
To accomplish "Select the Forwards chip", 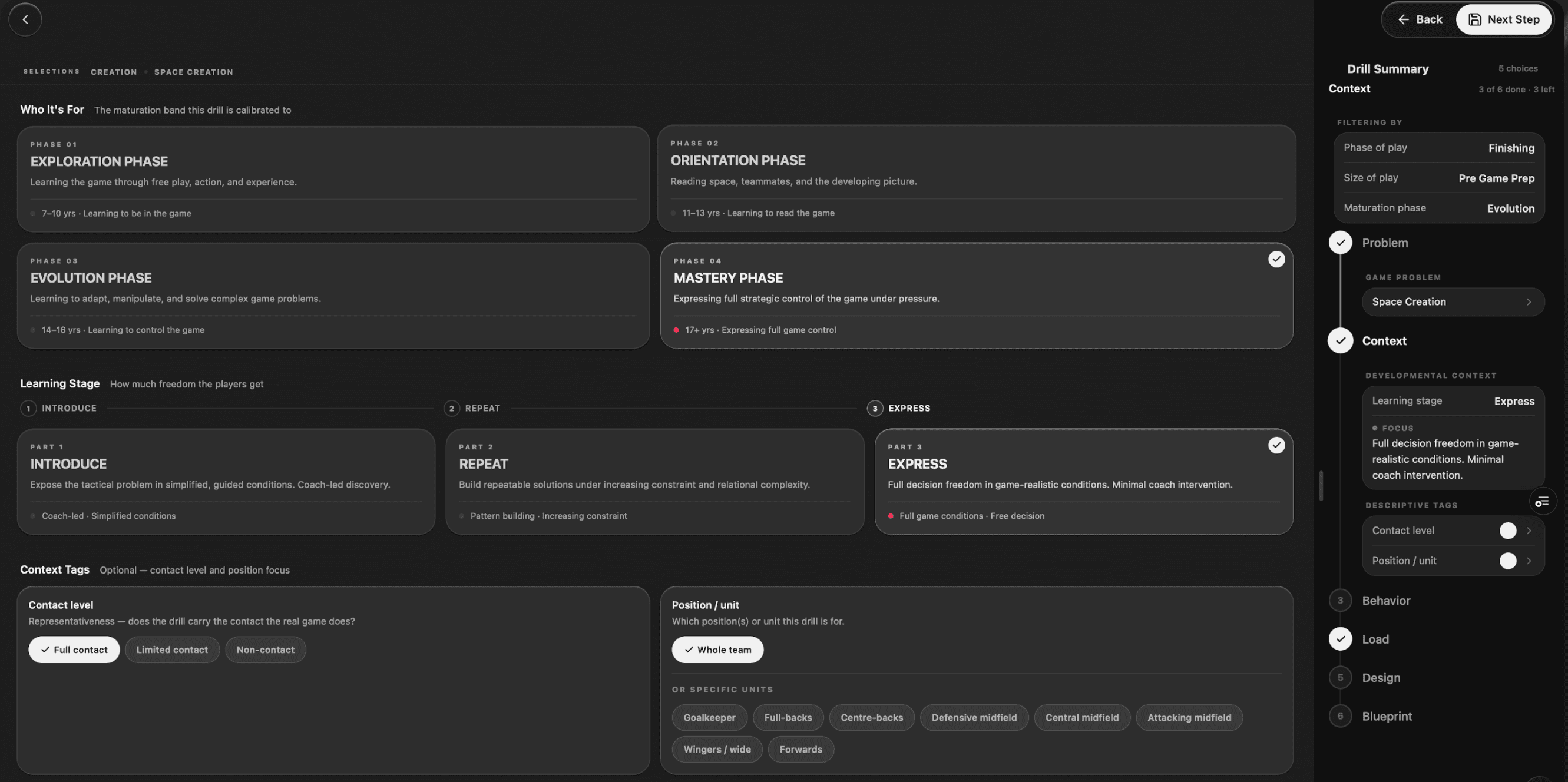I will coord(800,750).
